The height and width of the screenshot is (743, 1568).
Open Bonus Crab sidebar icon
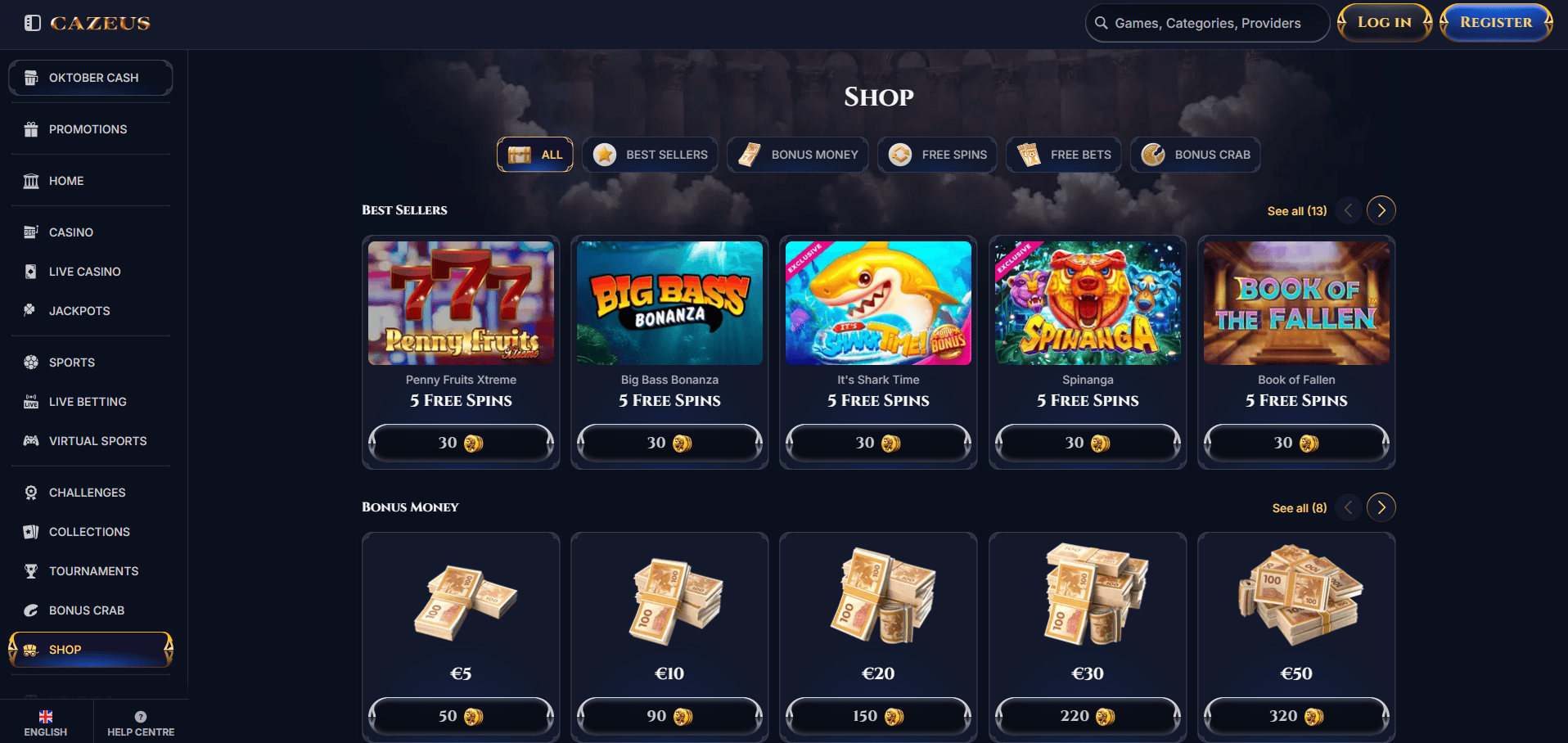[x=31, y=610]
